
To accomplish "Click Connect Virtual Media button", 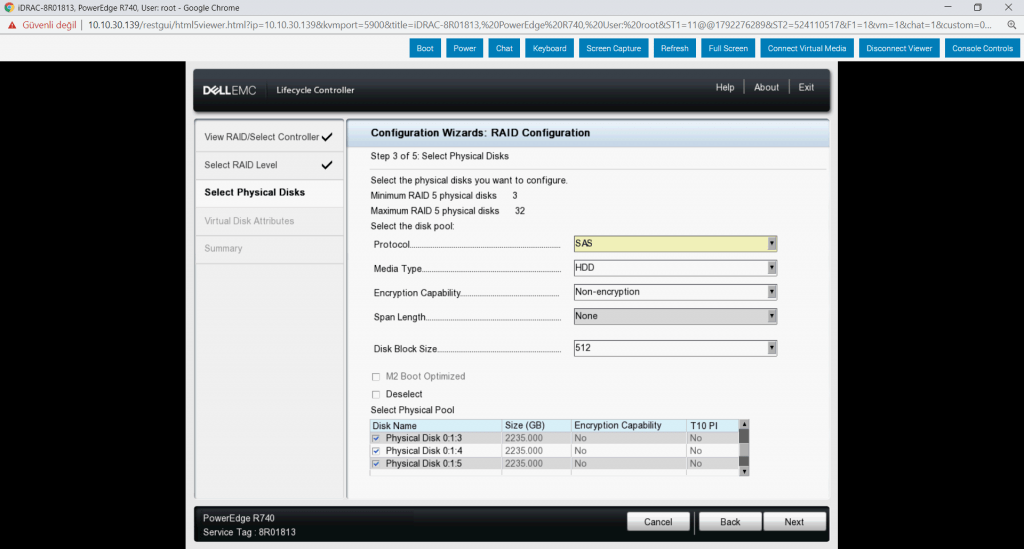I will click(806, 48).
